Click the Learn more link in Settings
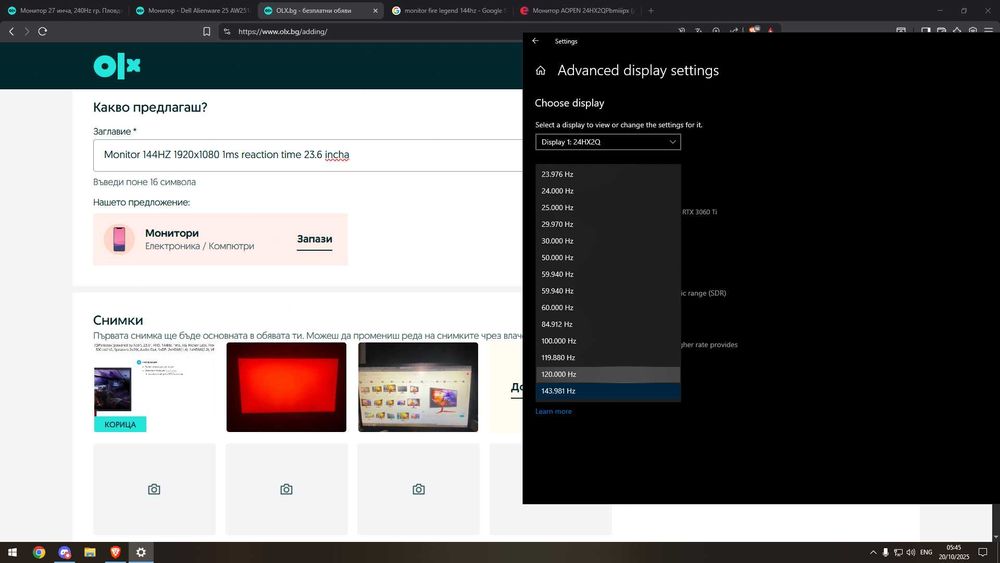Image resolution: width=1000 pixels, height=563 pixels. 554,411
